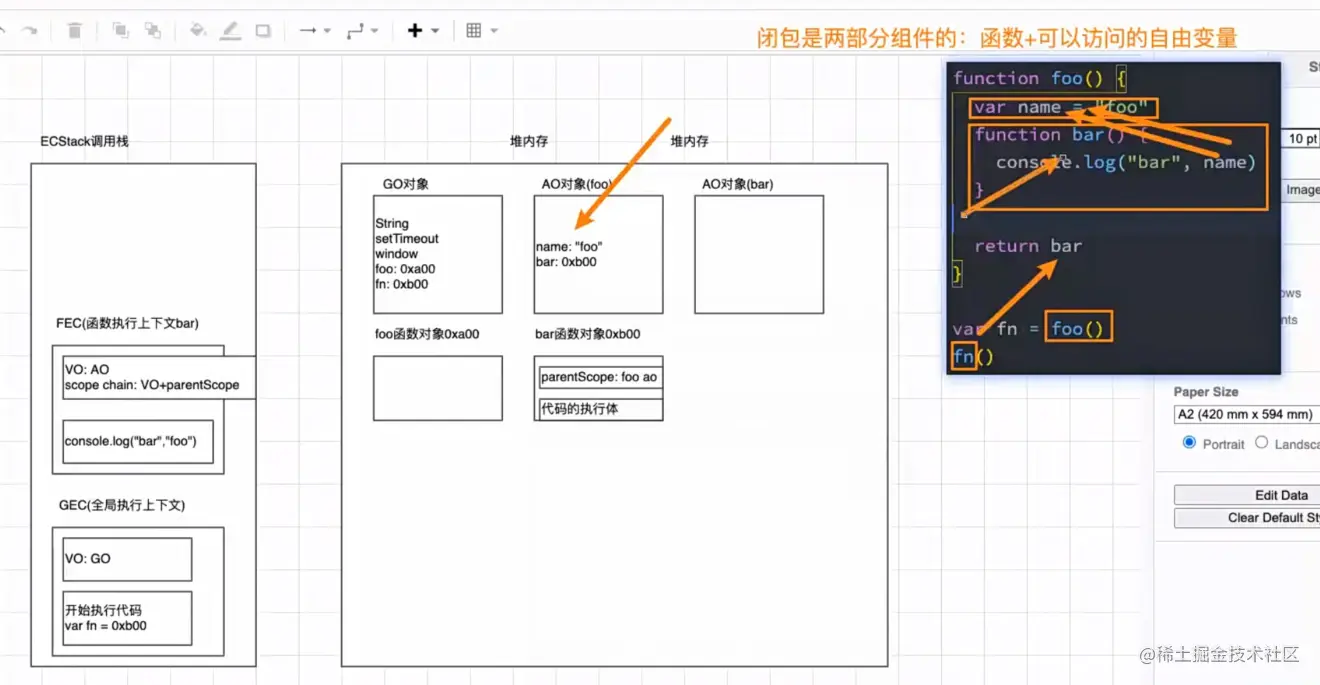The height and width of the screenshot is (685, 1320).
Task: Select the VO: AO scope chain box
Action: pos(158,377)
